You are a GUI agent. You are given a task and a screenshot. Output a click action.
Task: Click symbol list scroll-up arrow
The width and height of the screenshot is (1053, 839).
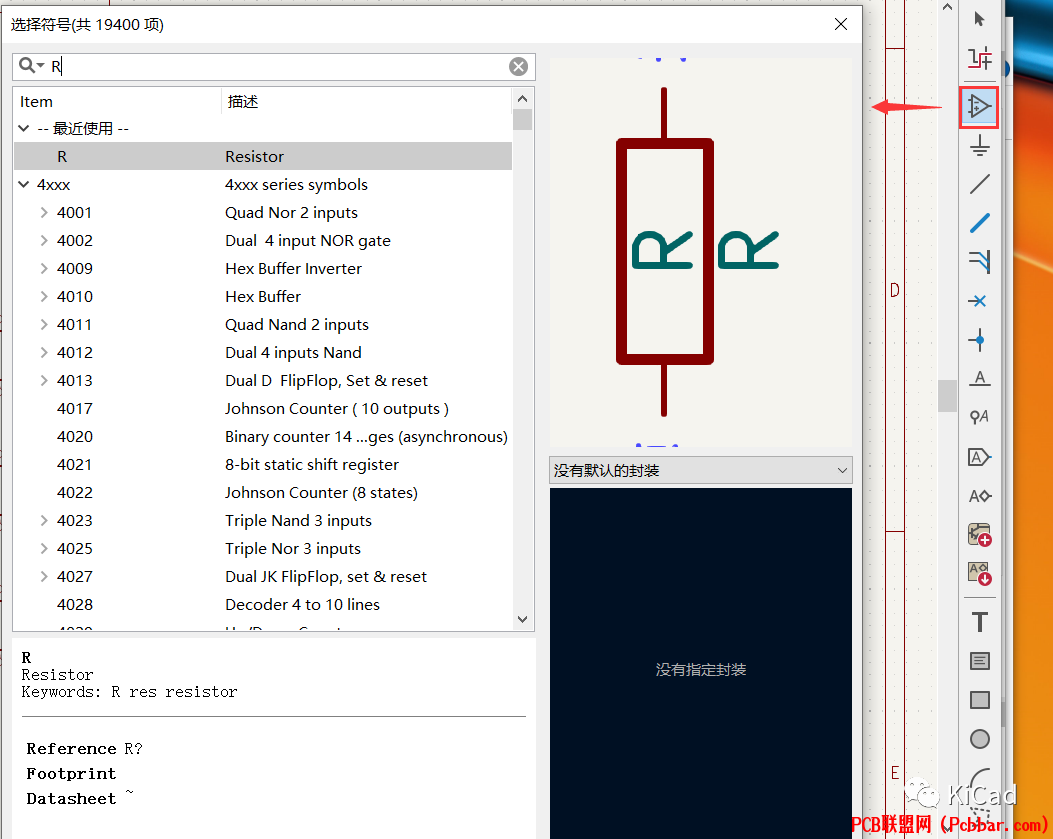522,98
